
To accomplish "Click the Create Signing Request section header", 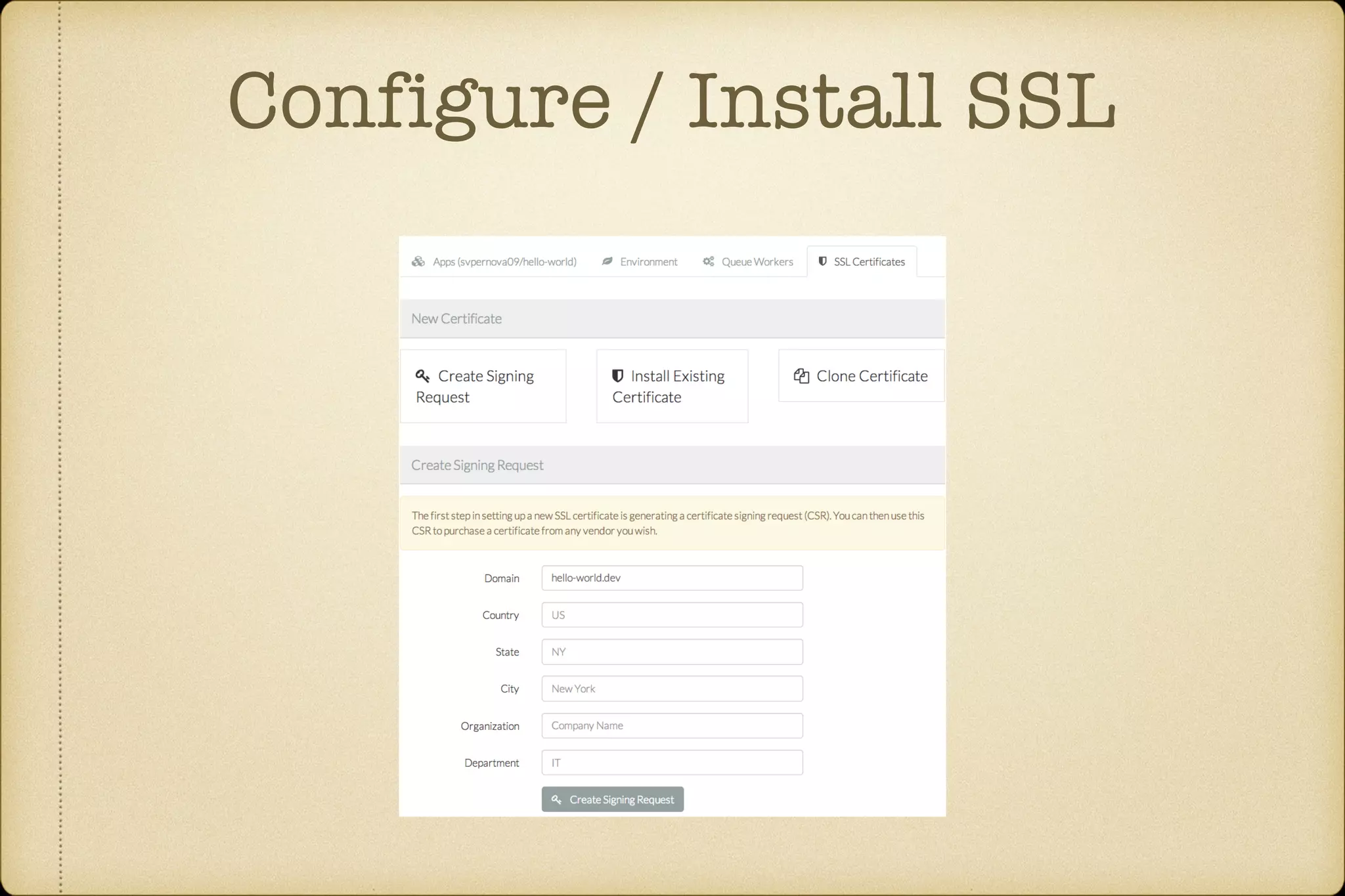I will 672,465.
